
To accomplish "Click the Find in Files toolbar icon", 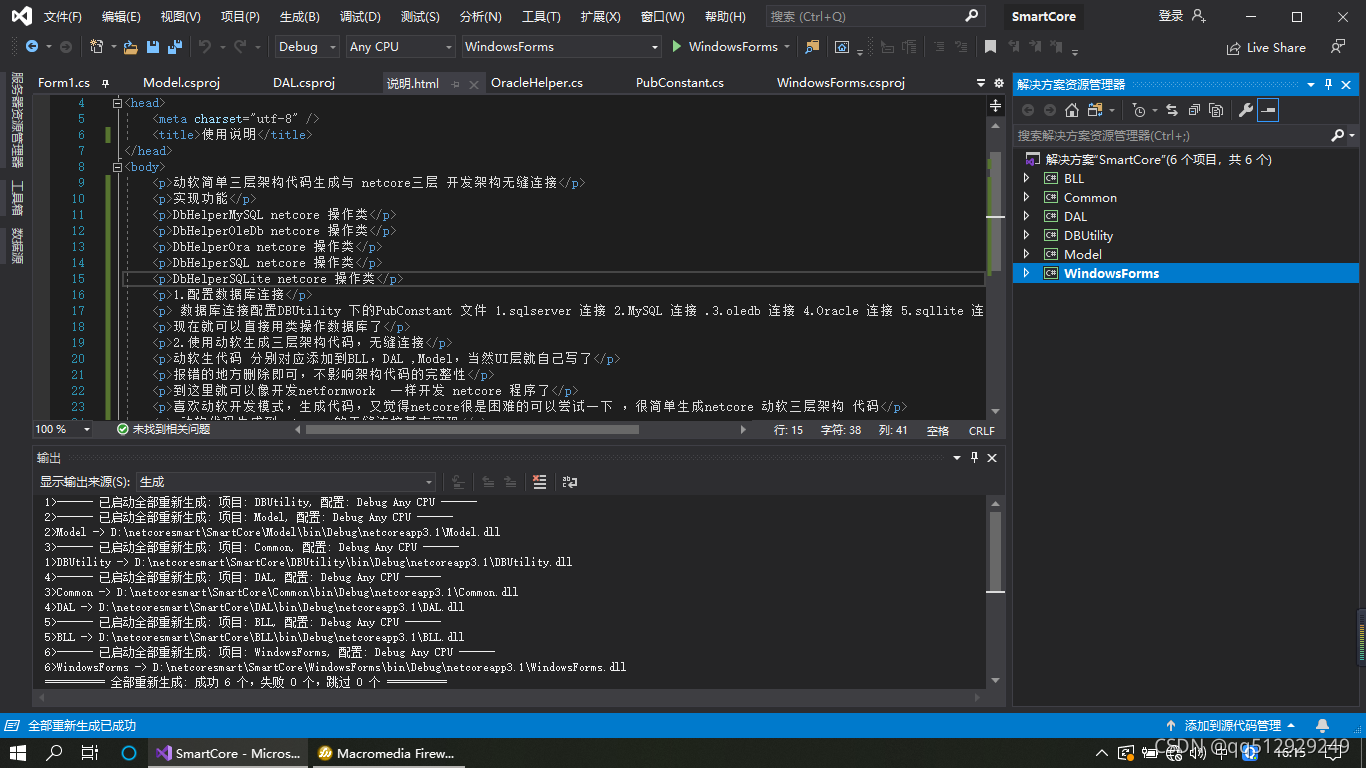I will pyautogui.click(x=811, y=47).
